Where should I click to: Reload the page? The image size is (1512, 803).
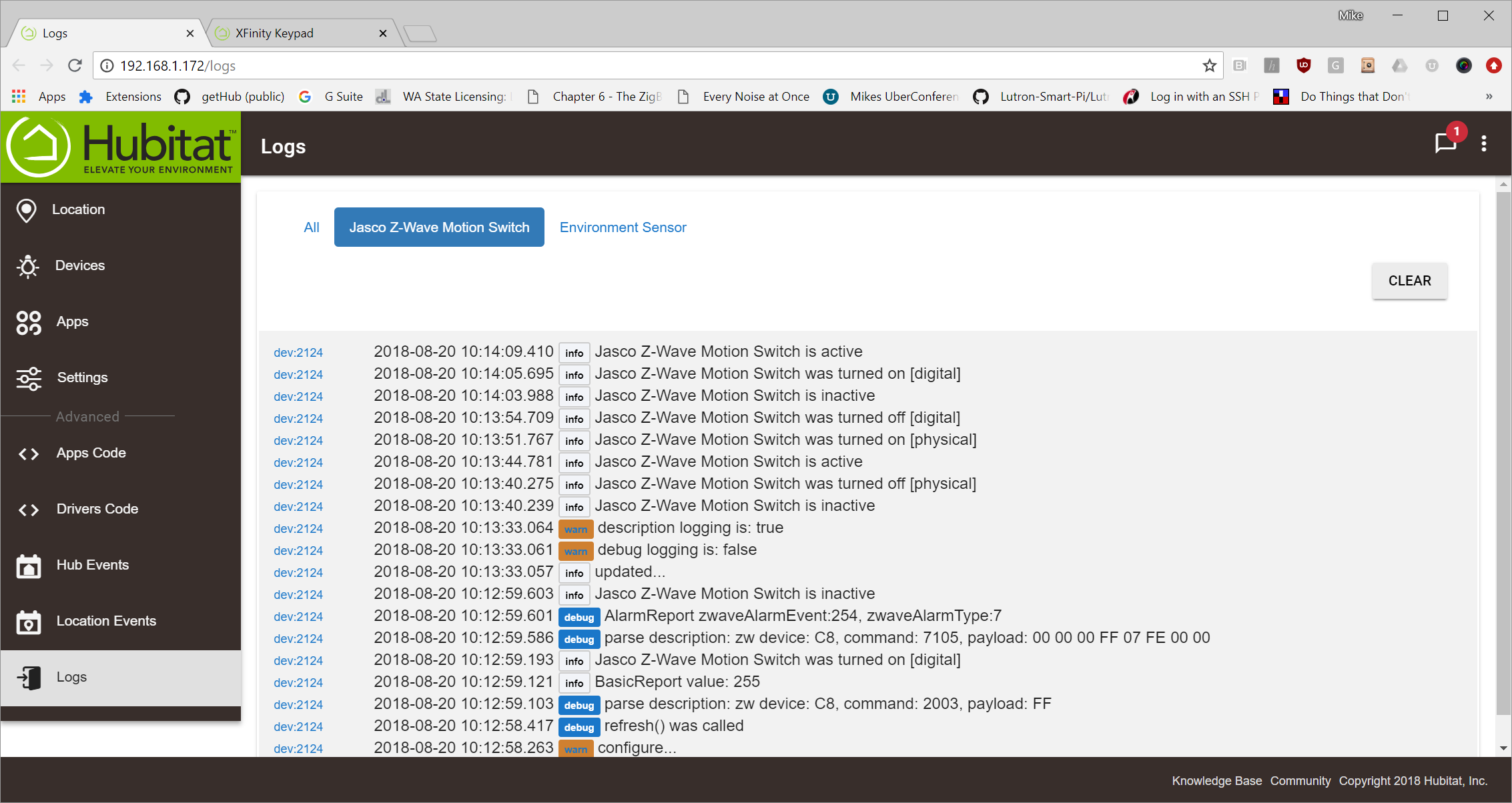[x=75, y=65]
